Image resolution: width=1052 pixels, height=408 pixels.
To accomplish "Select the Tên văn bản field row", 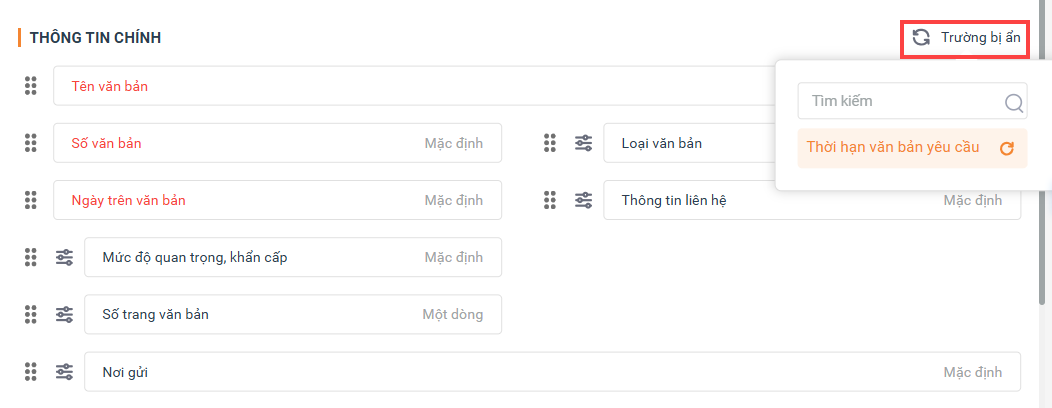I will (400, 86).
